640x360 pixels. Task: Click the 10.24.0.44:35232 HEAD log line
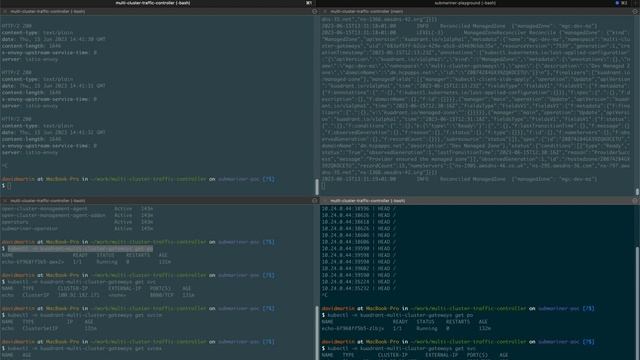358,289
